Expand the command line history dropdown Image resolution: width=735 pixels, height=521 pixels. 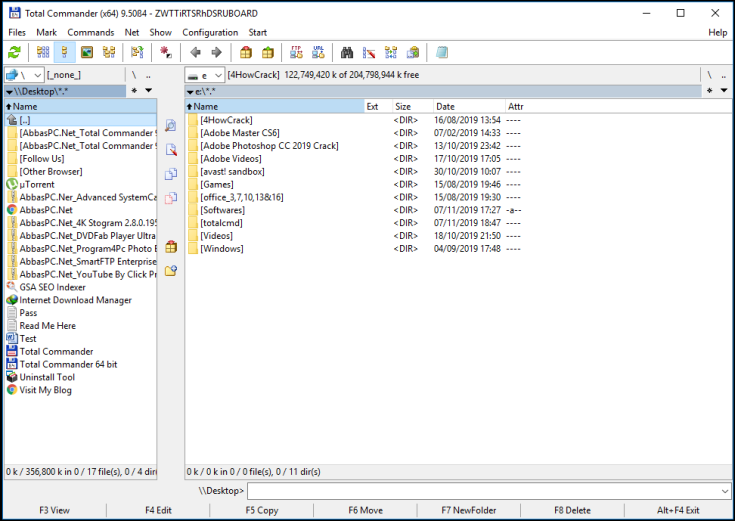[x=725, y=491]
